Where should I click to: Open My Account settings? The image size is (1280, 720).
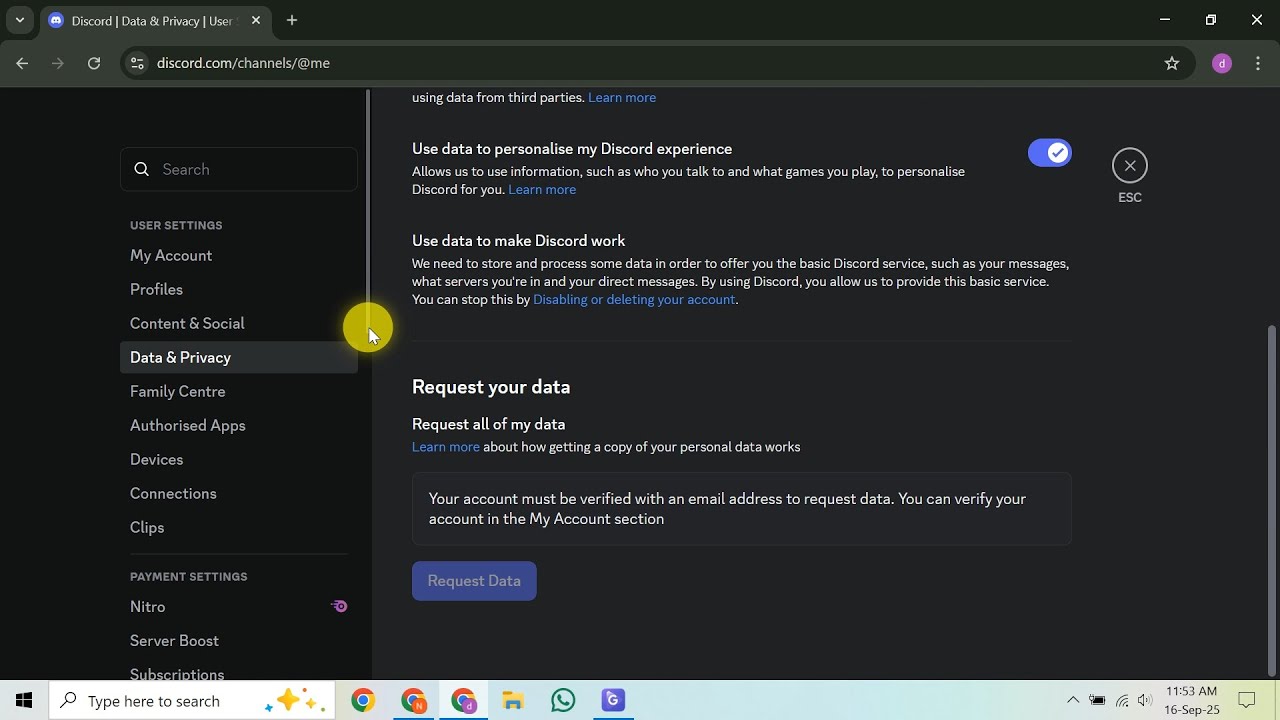click(239, 256)
